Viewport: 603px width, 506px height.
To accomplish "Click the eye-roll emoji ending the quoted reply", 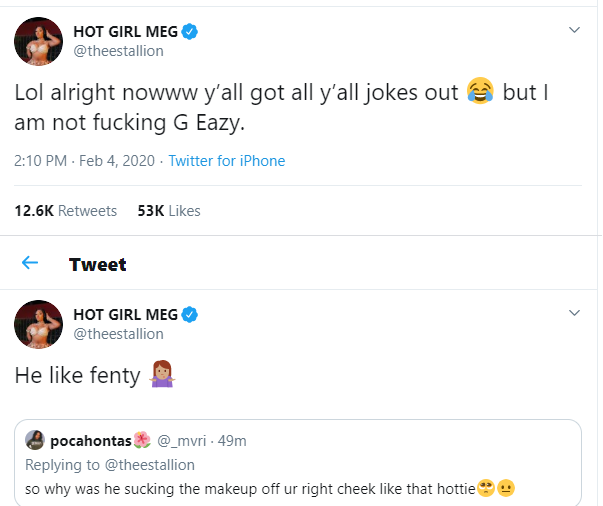I will tap(486, 487).
